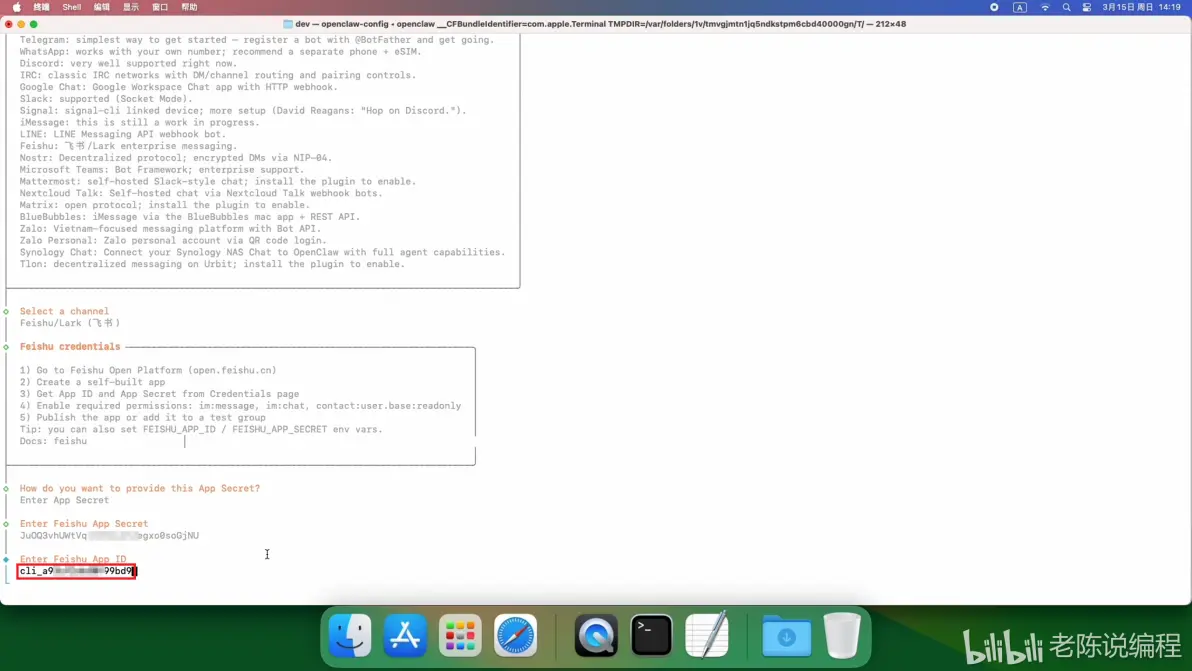Click step 4 'Enable required permissions' line
This screenshot has width=1192, height=671.
pyautogui.click(x=240, y=406)
